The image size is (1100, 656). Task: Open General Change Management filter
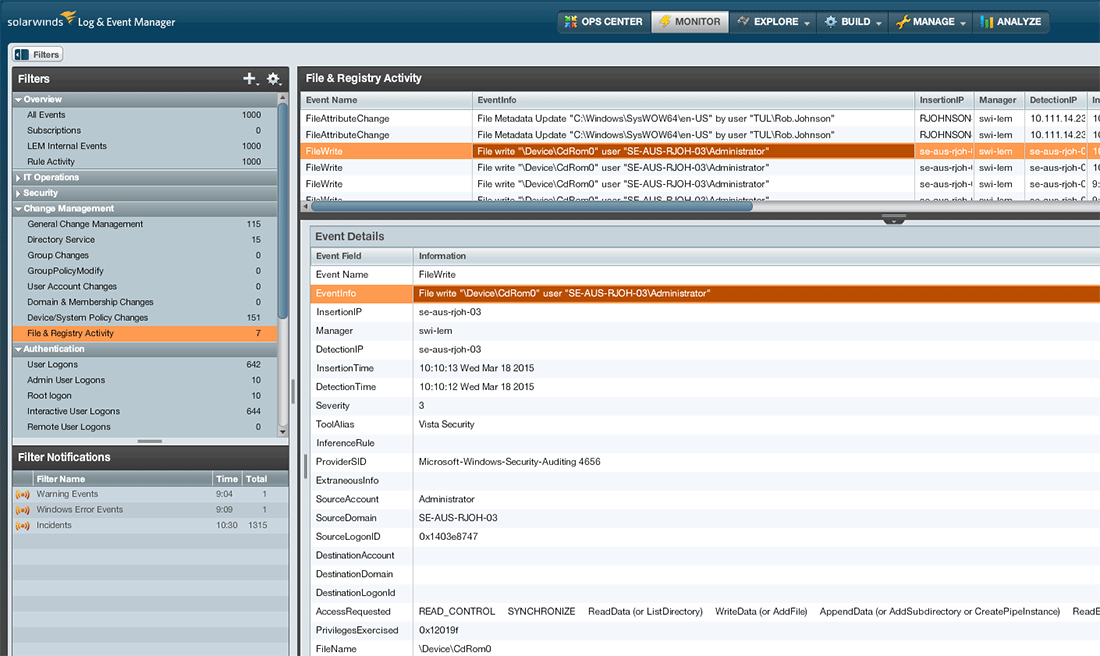click(x=145, y=224)
